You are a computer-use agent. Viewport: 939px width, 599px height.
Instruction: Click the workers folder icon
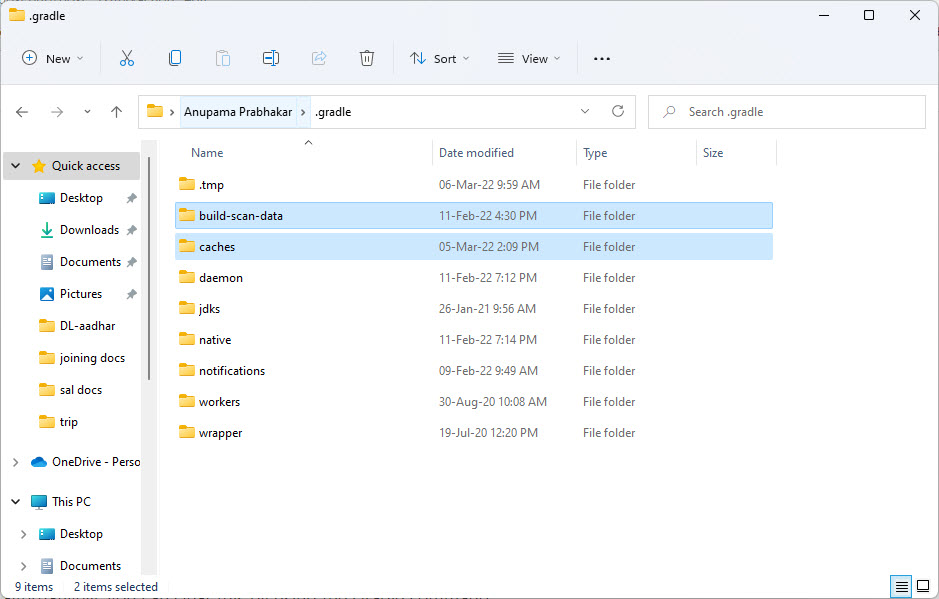click(x=187, y=401)
